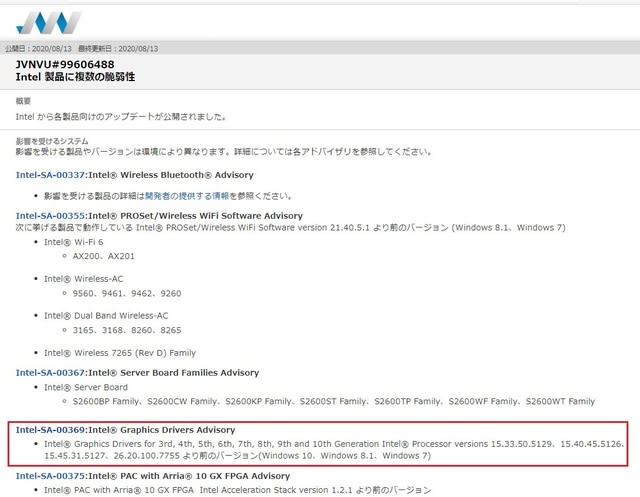The image size is (640, 497).
Task: Click the AX200、AX201 sub-item
Action: pos(103,256)
